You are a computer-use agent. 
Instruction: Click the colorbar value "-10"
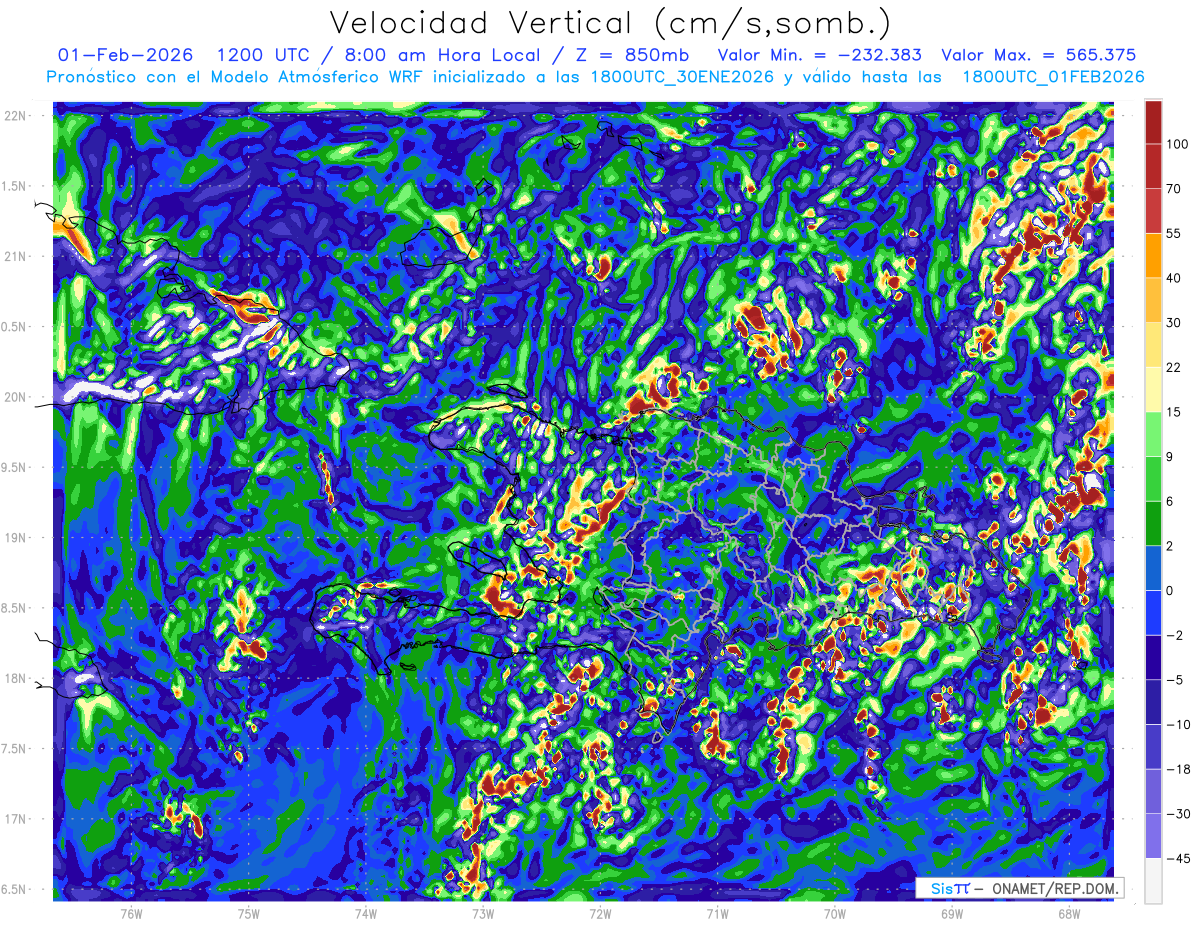[x=1177, y=724]
